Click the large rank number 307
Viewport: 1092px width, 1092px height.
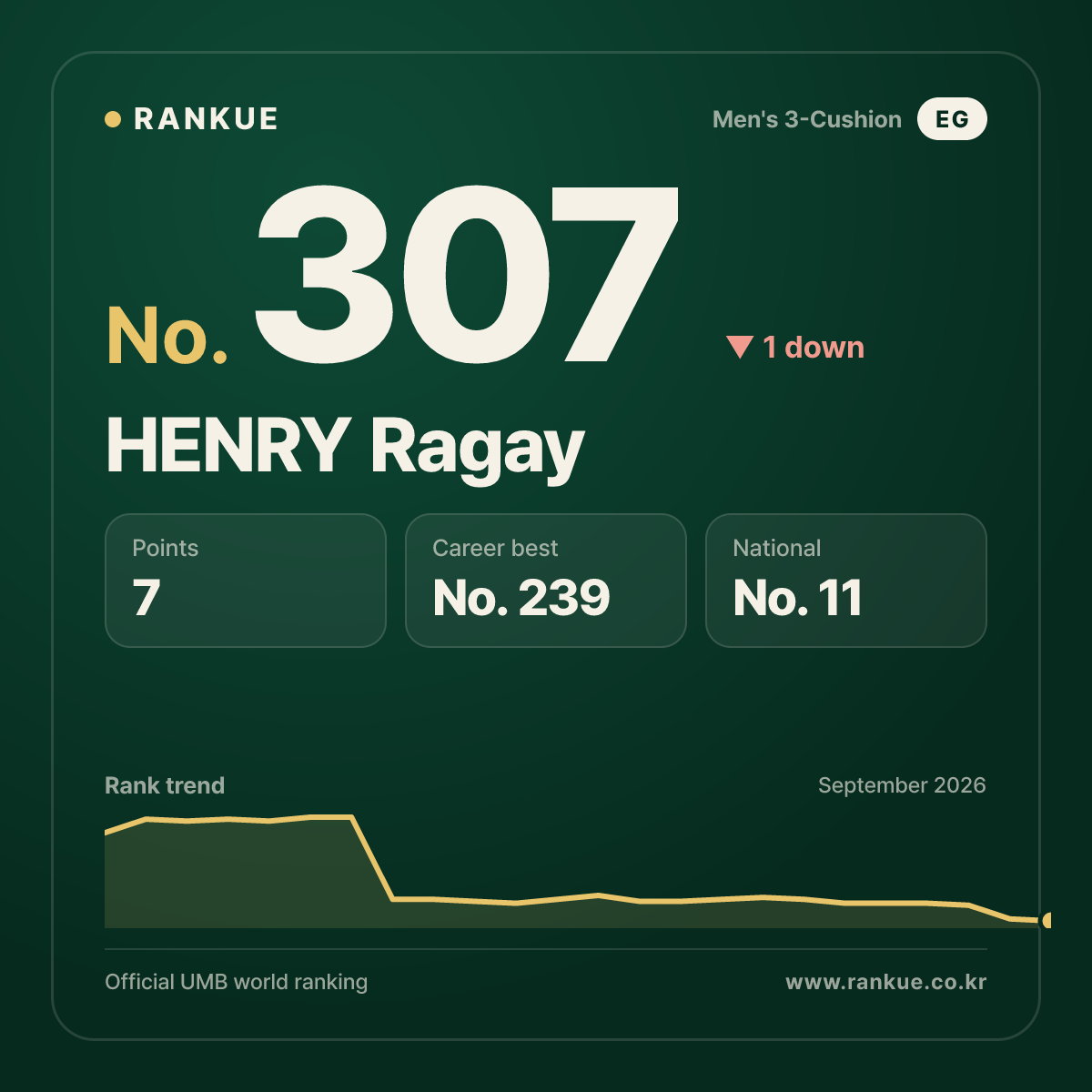(468, 273)
